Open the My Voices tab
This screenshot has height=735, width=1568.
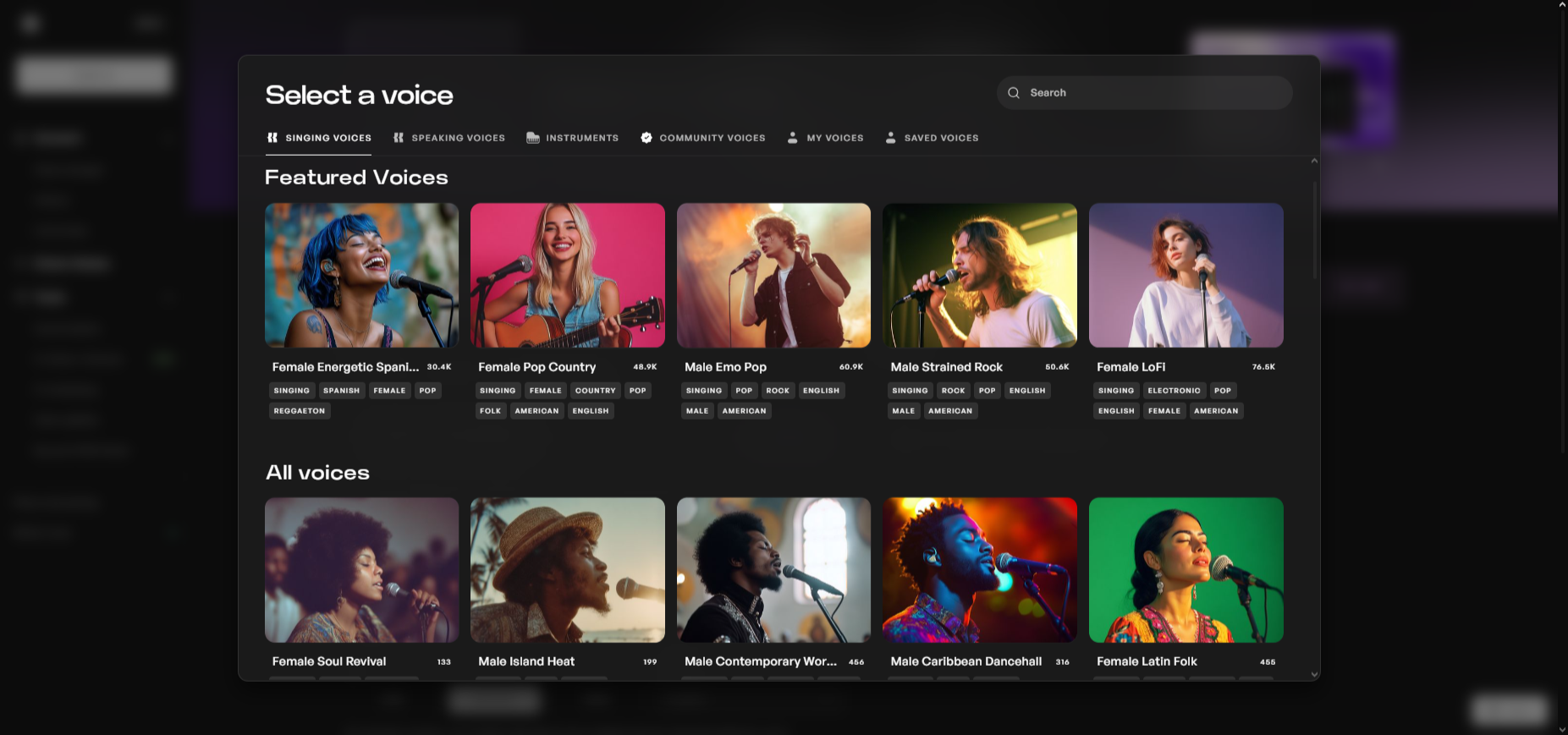click(826, 138)
